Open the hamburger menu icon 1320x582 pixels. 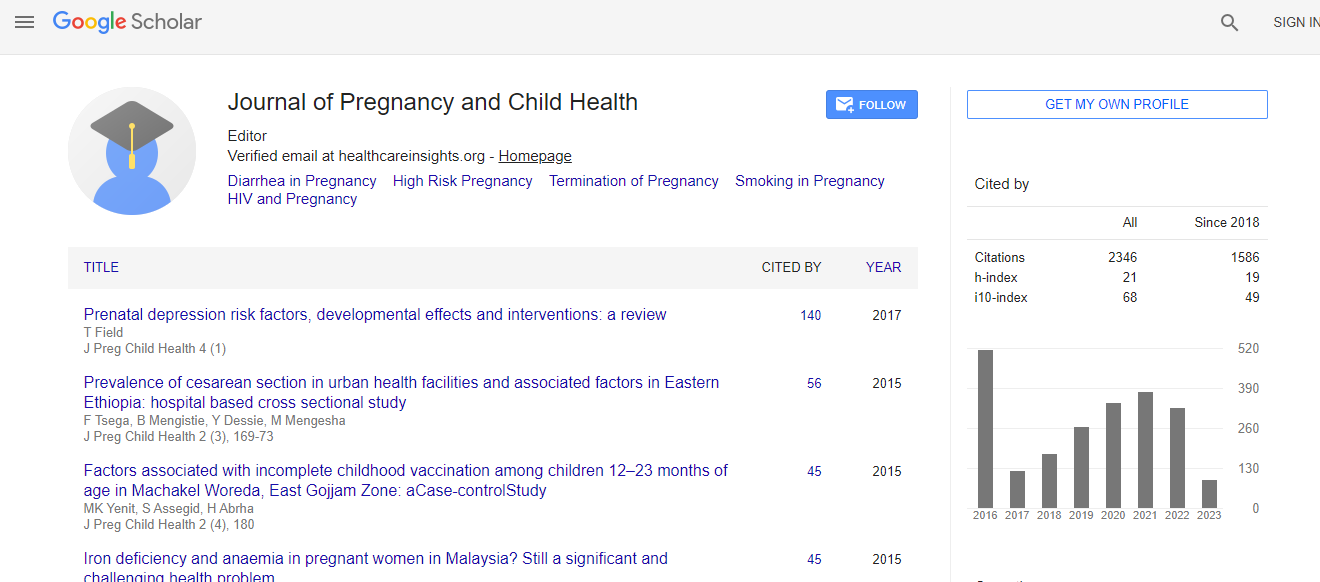pos(24,22)
